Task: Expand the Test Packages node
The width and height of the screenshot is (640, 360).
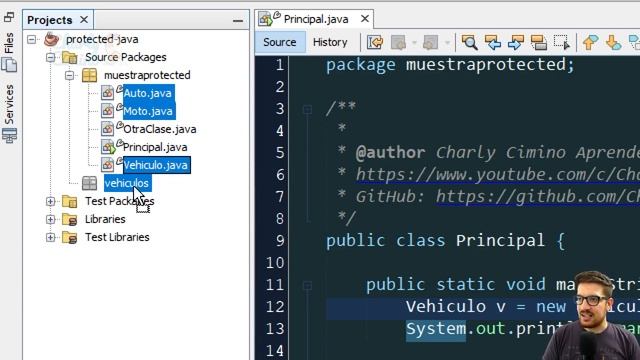Action: click(50, 201)
